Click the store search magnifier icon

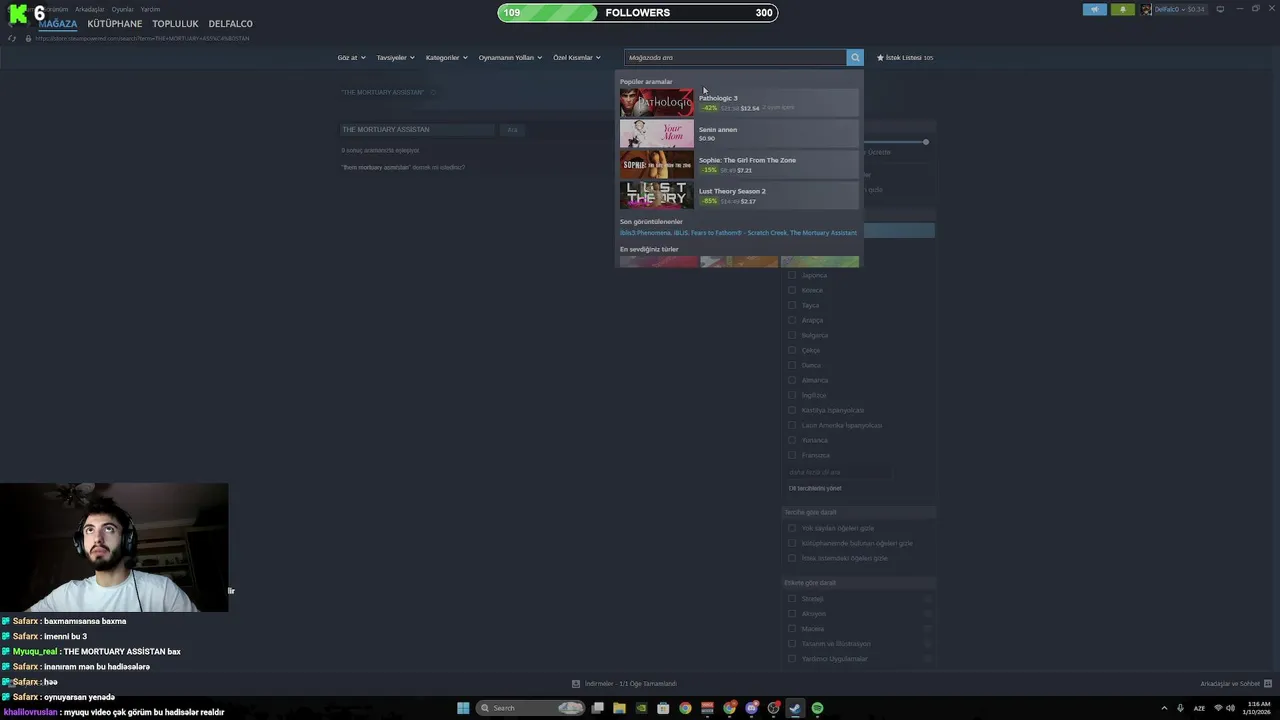(x=855, y=58)
